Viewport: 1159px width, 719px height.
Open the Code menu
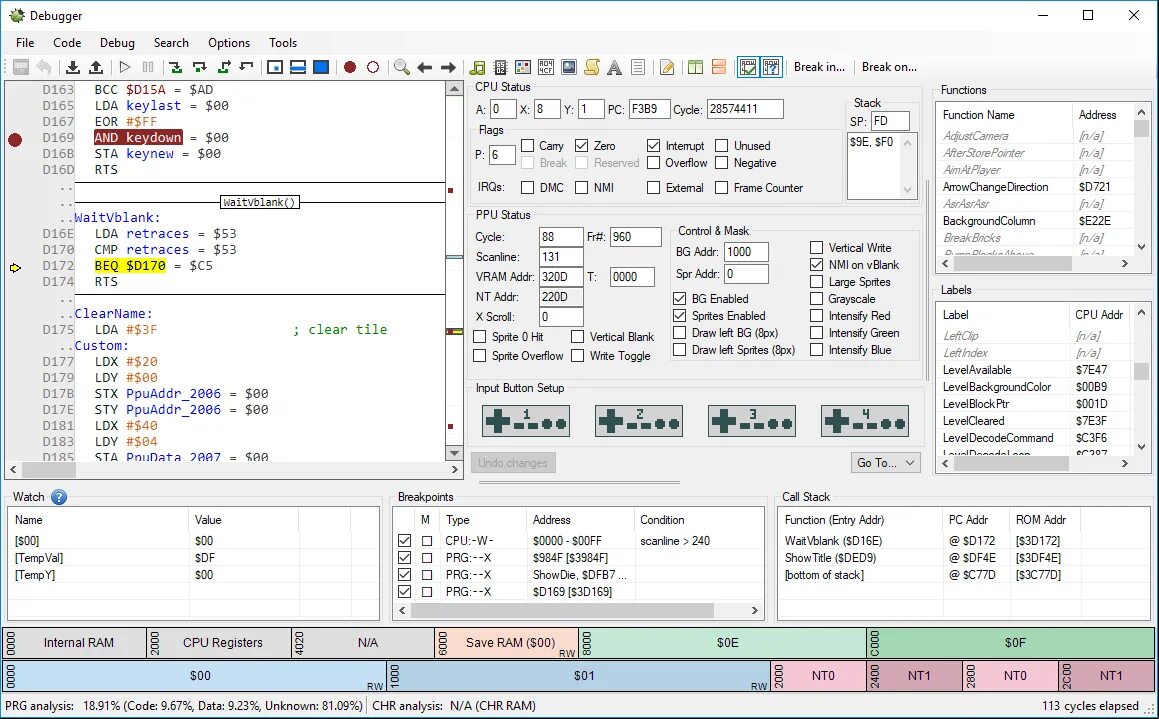click(67, 43)
